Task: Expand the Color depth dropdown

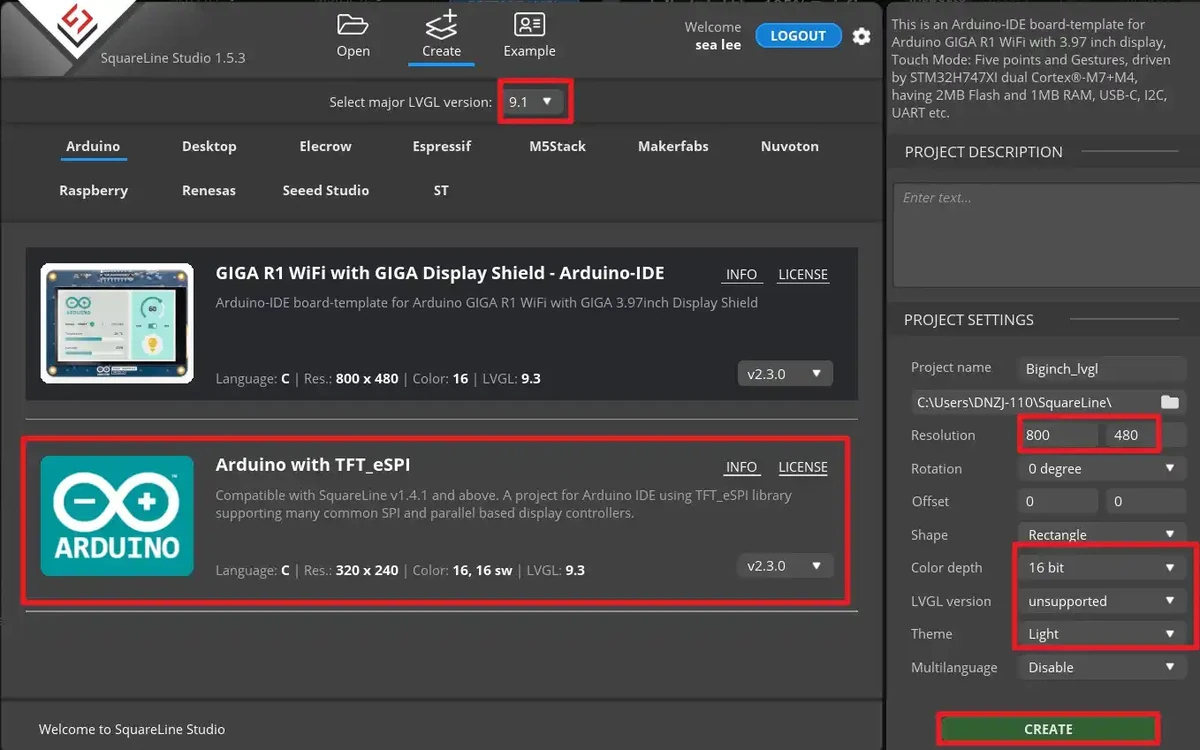Action: 1101,567
